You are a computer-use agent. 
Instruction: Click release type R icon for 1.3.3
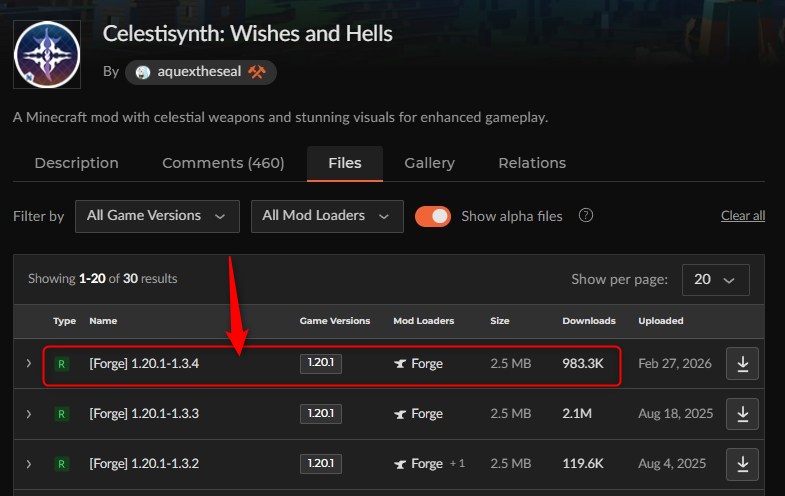(x=62, y=414)
